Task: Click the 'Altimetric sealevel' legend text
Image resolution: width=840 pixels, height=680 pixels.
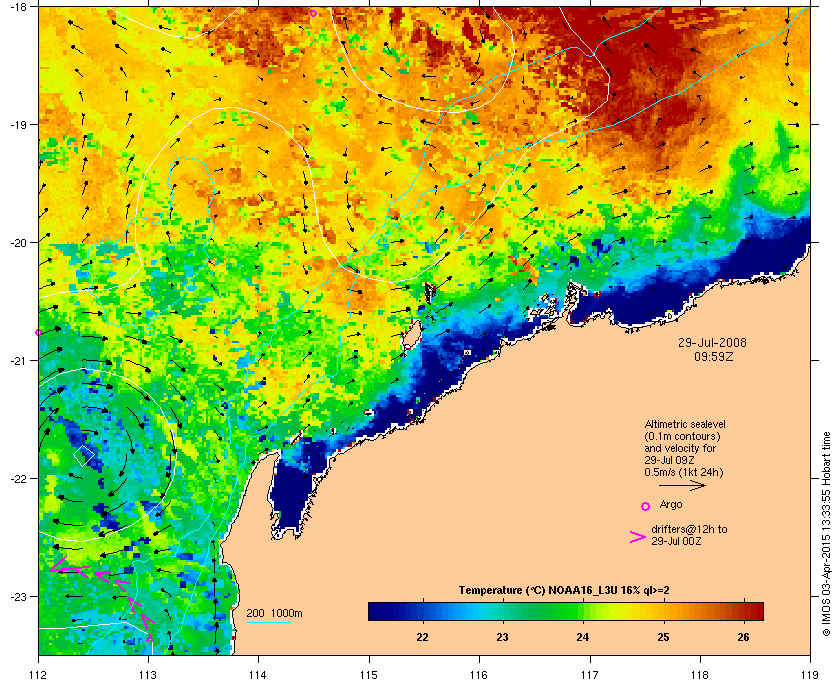Action: [x=685, y=424]
